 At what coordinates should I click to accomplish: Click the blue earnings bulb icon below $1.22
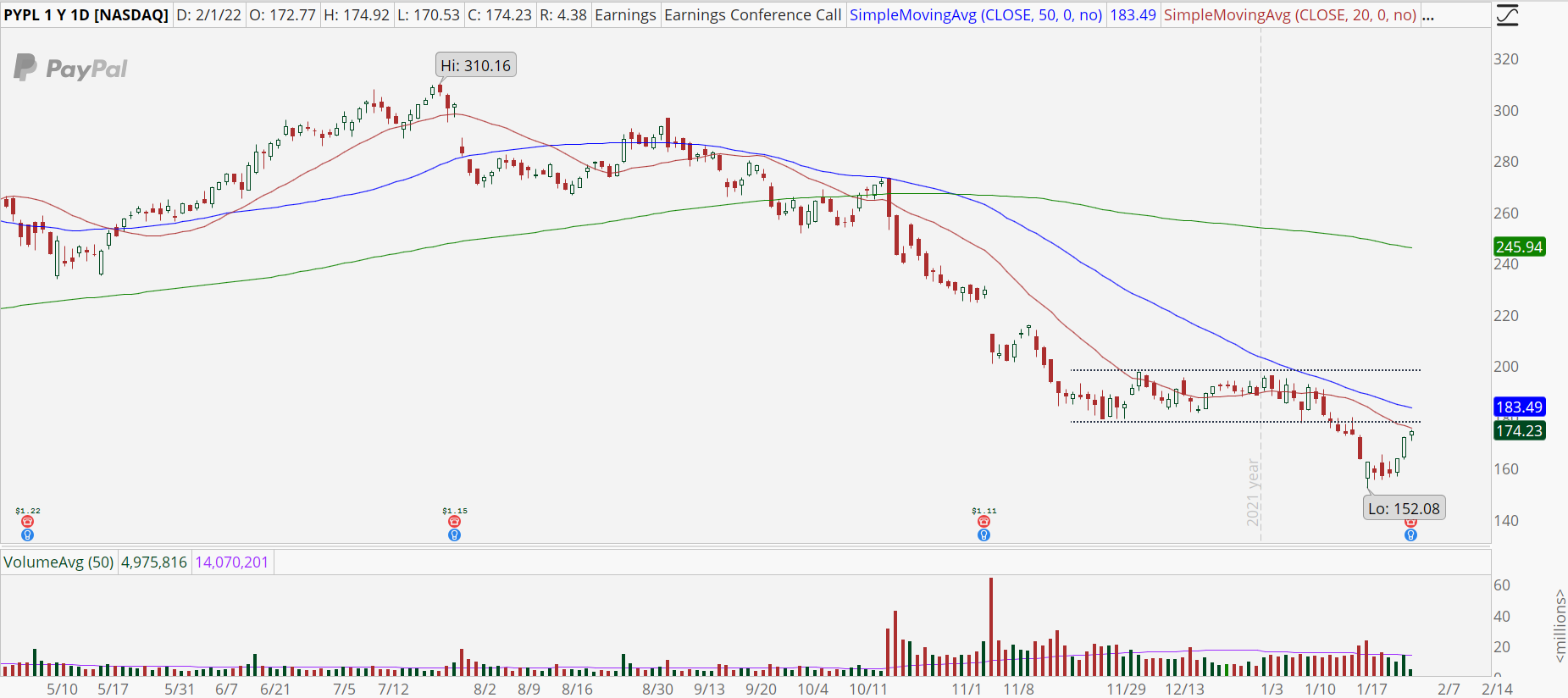tap(27, 535)
